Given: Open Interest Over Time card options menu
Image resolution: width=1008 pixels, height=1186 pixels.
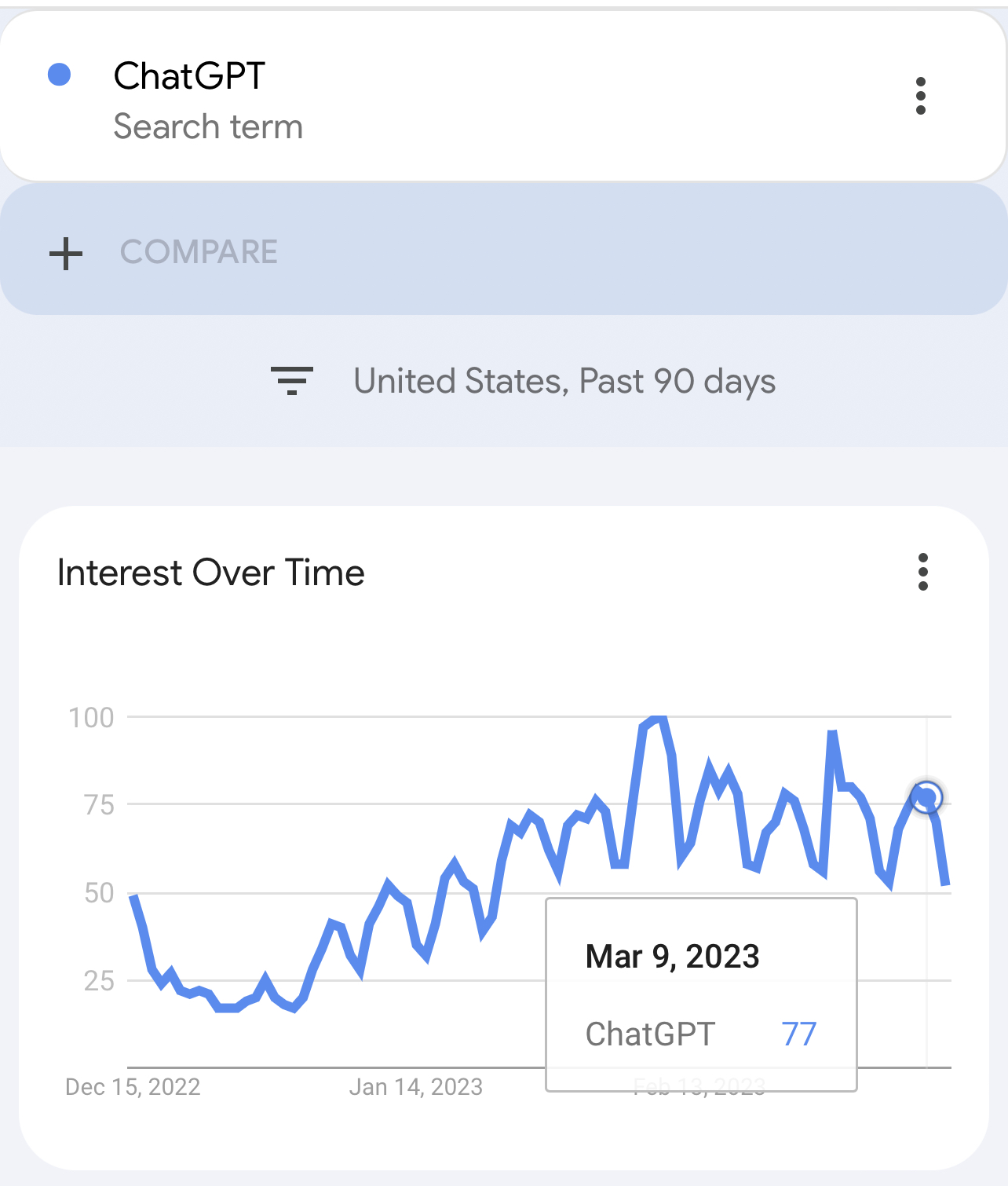Looking at the screenshot, I should click(923, 572).
